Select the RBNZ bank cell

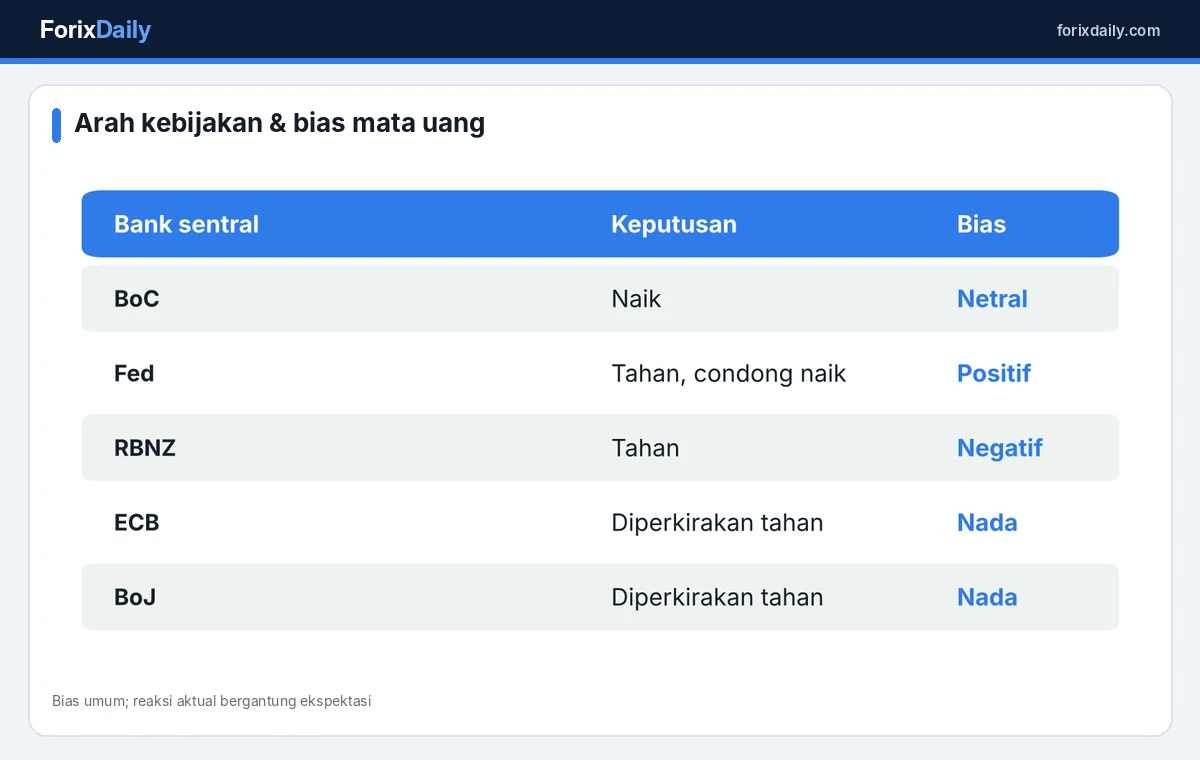tap(145, 448)
